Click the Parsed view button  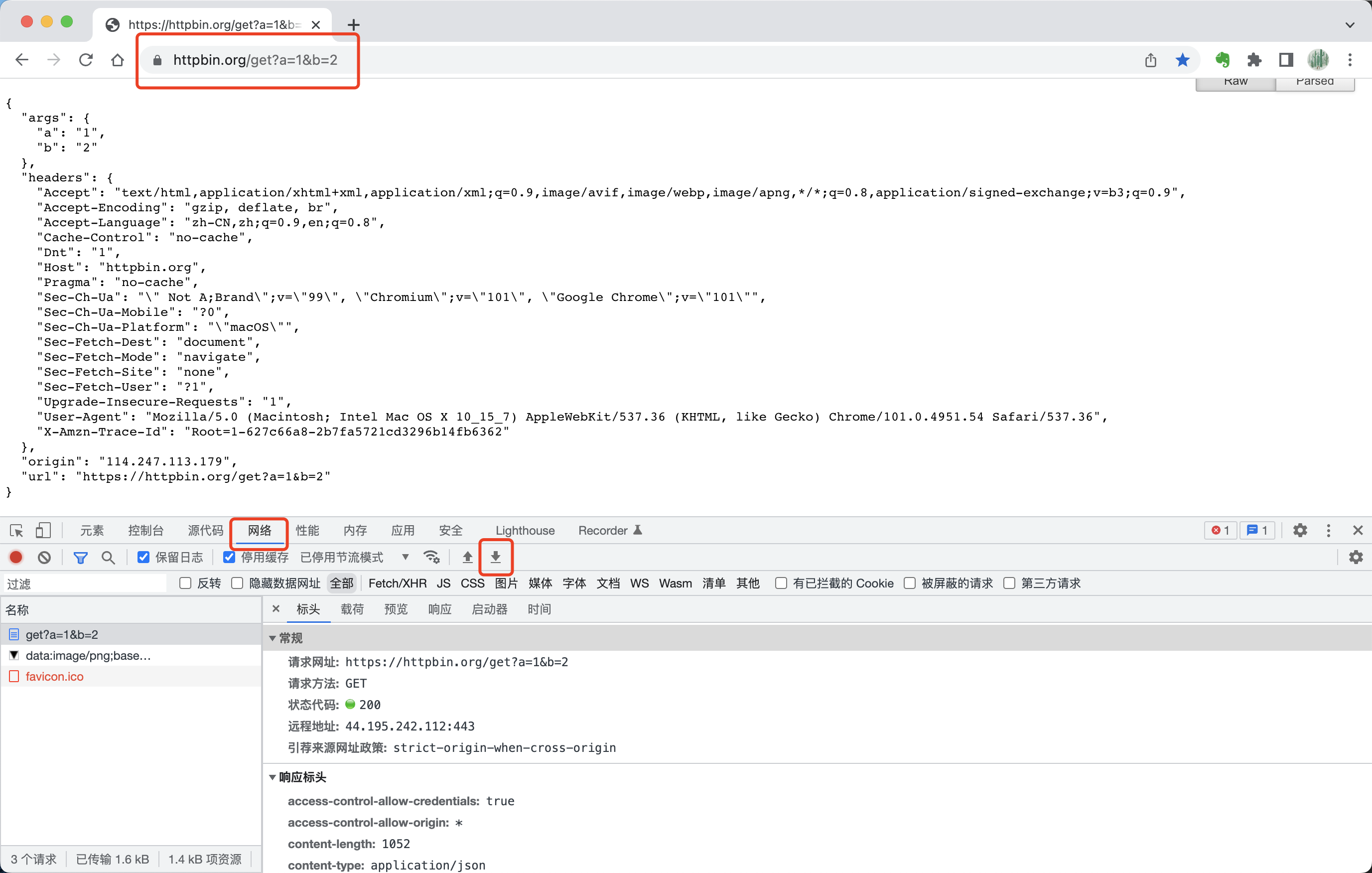1314,83
